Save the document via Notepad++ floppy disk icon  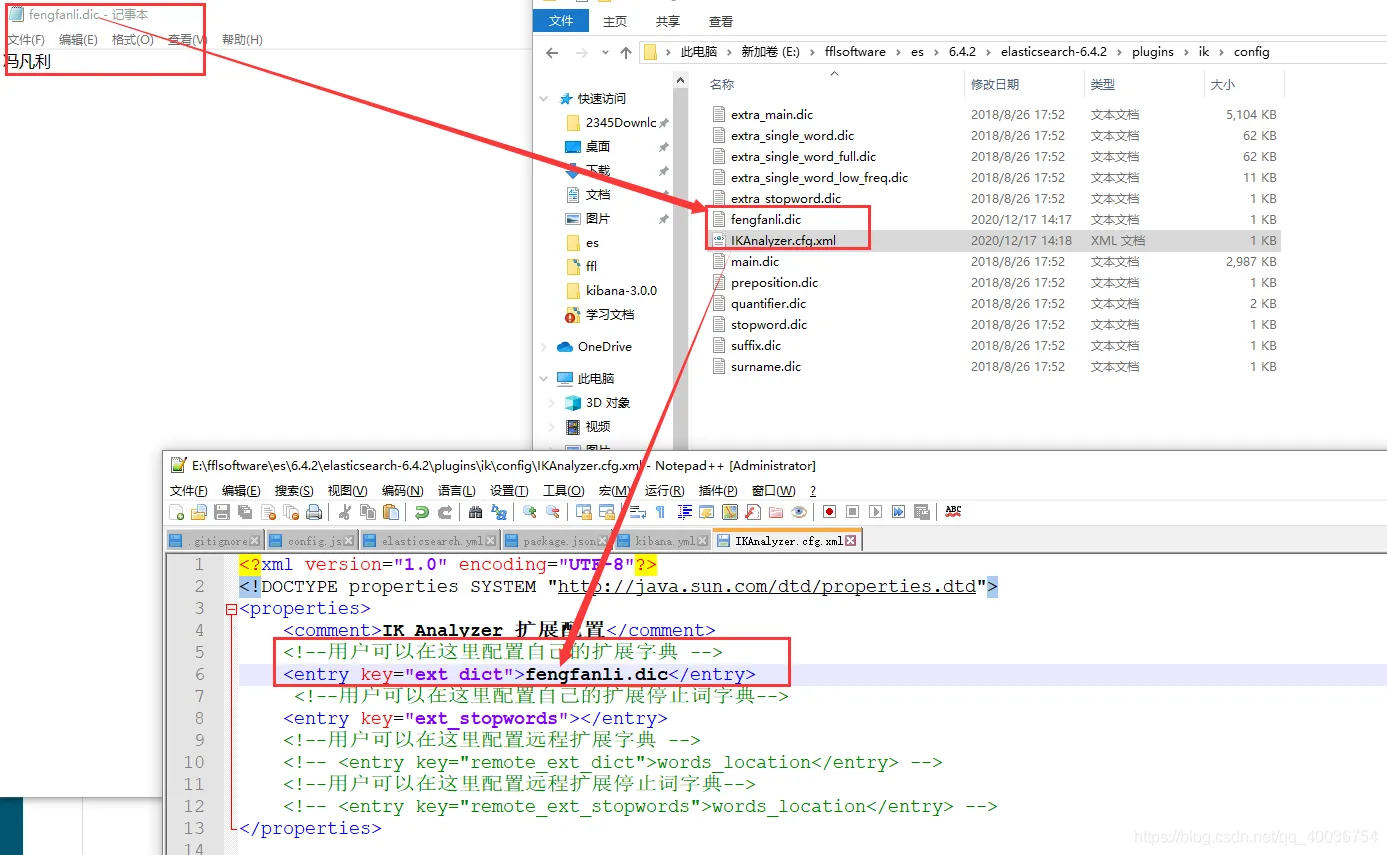(x=221, y=512)
